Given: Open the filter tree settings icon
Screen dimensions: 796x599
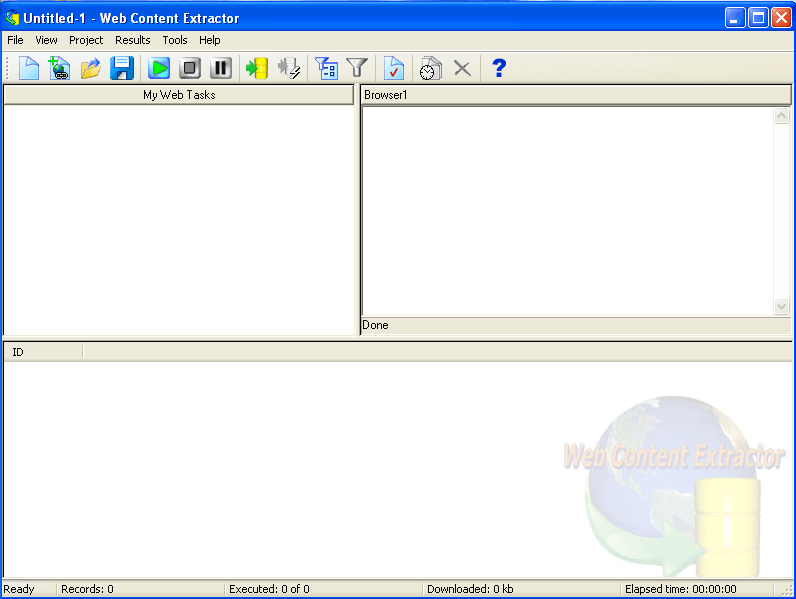Looking at the screenshot, I should (x=326, y=68).
